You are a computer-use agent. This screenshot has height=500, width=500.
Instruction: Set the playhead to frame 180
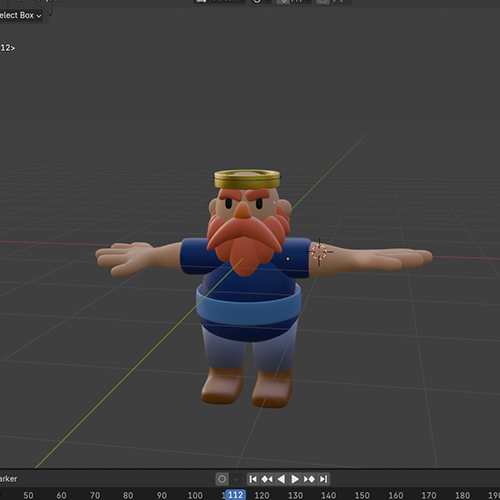click(x=462, y=495)
